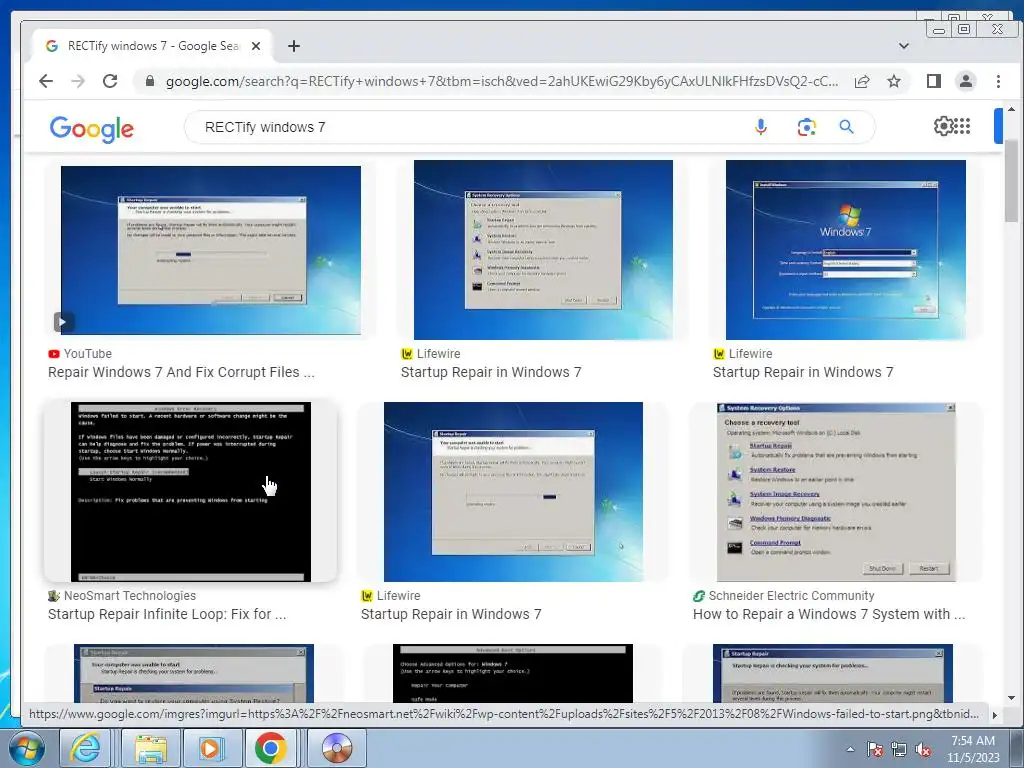The width and height of the screenshot is (1024, 768).
Task: Click the address bar URL
Action: pyautogui.click(x=502, y=81)
